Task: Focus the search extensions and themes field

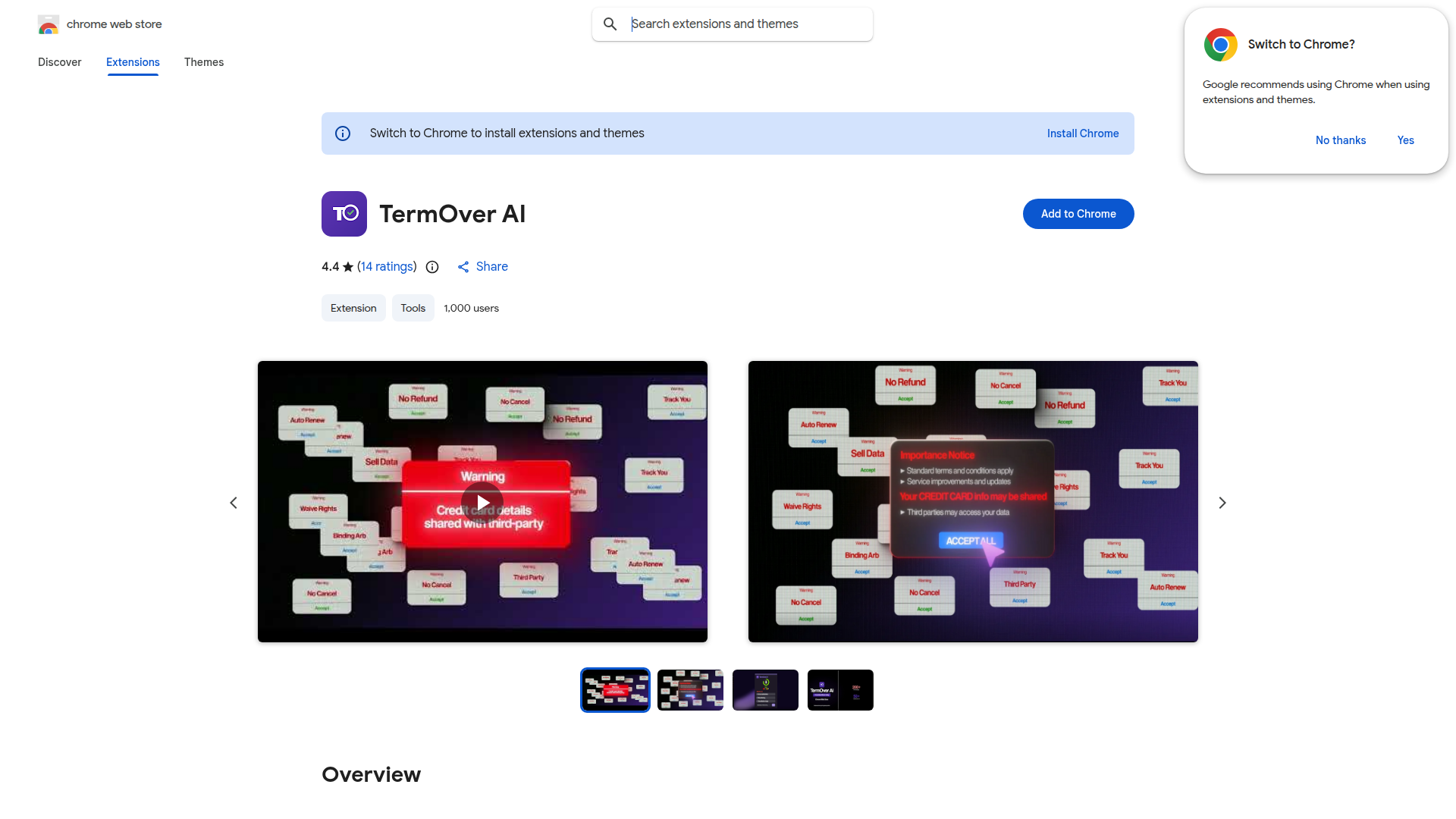Action: 747,24
